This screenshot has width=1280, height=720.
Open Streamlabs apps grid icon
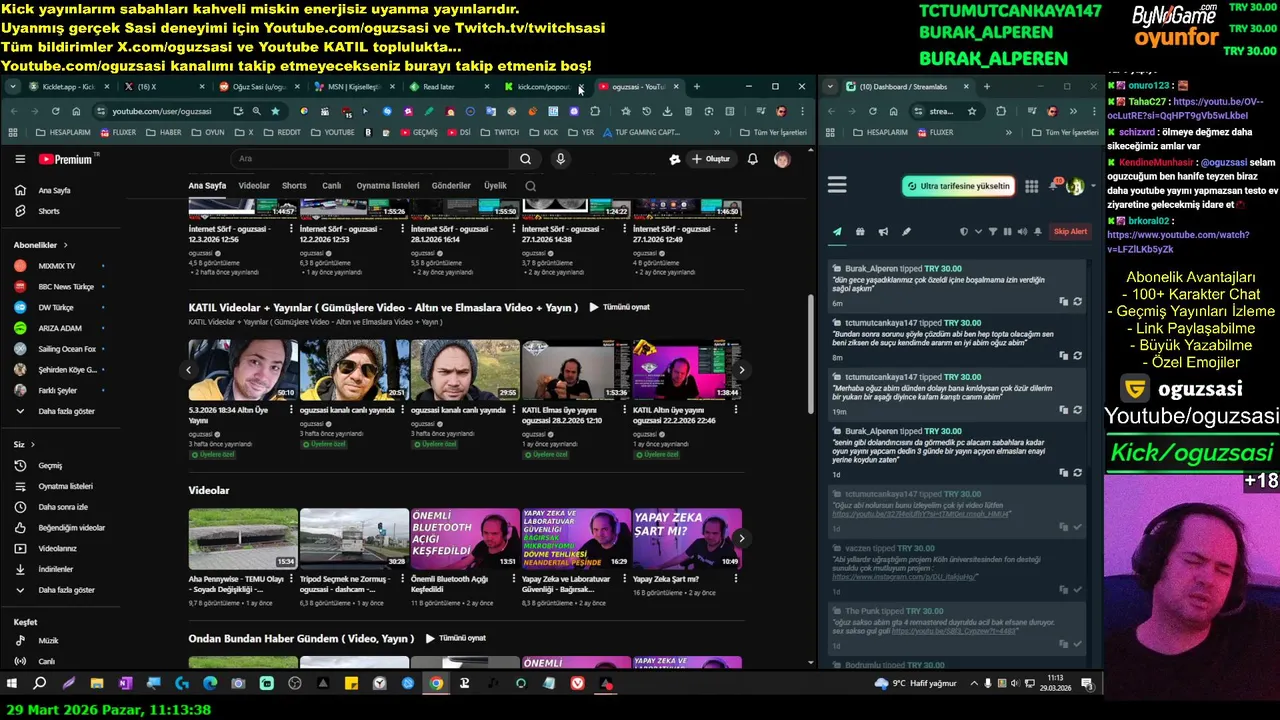click(x=1031, y=186)
